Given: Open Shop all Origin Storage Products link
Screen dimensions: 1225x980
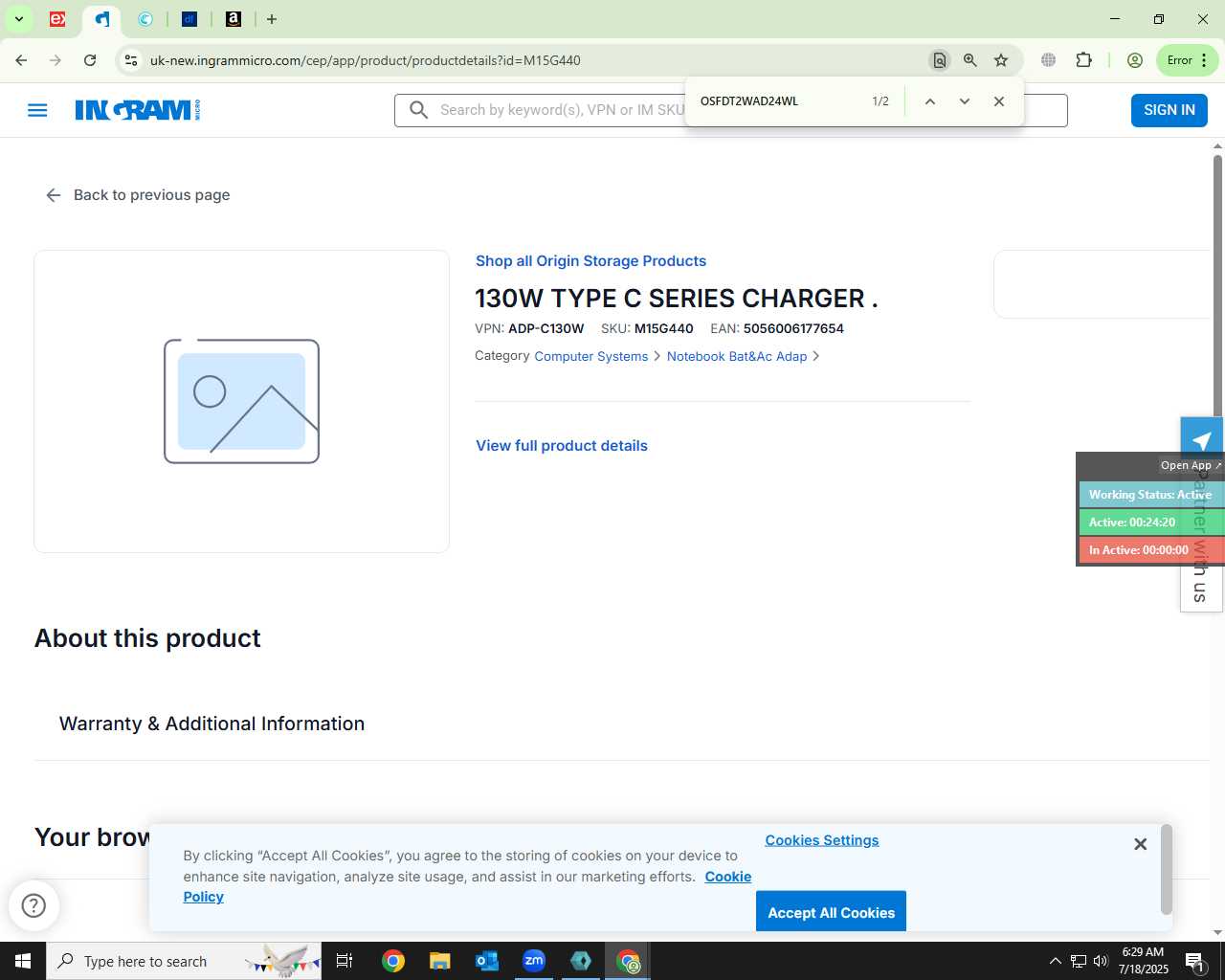Looking at the screenshot, I should click(x=590, y=261).
